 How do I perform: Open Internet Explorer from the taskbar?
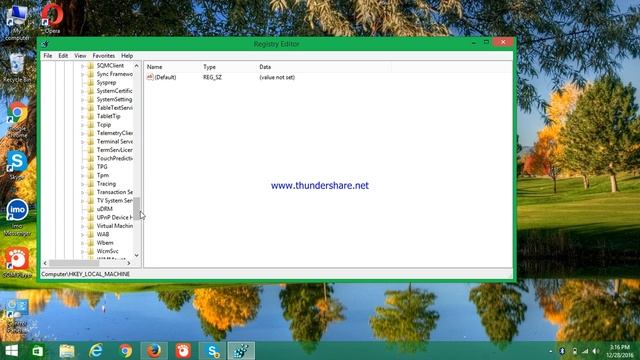click(96, 351)
